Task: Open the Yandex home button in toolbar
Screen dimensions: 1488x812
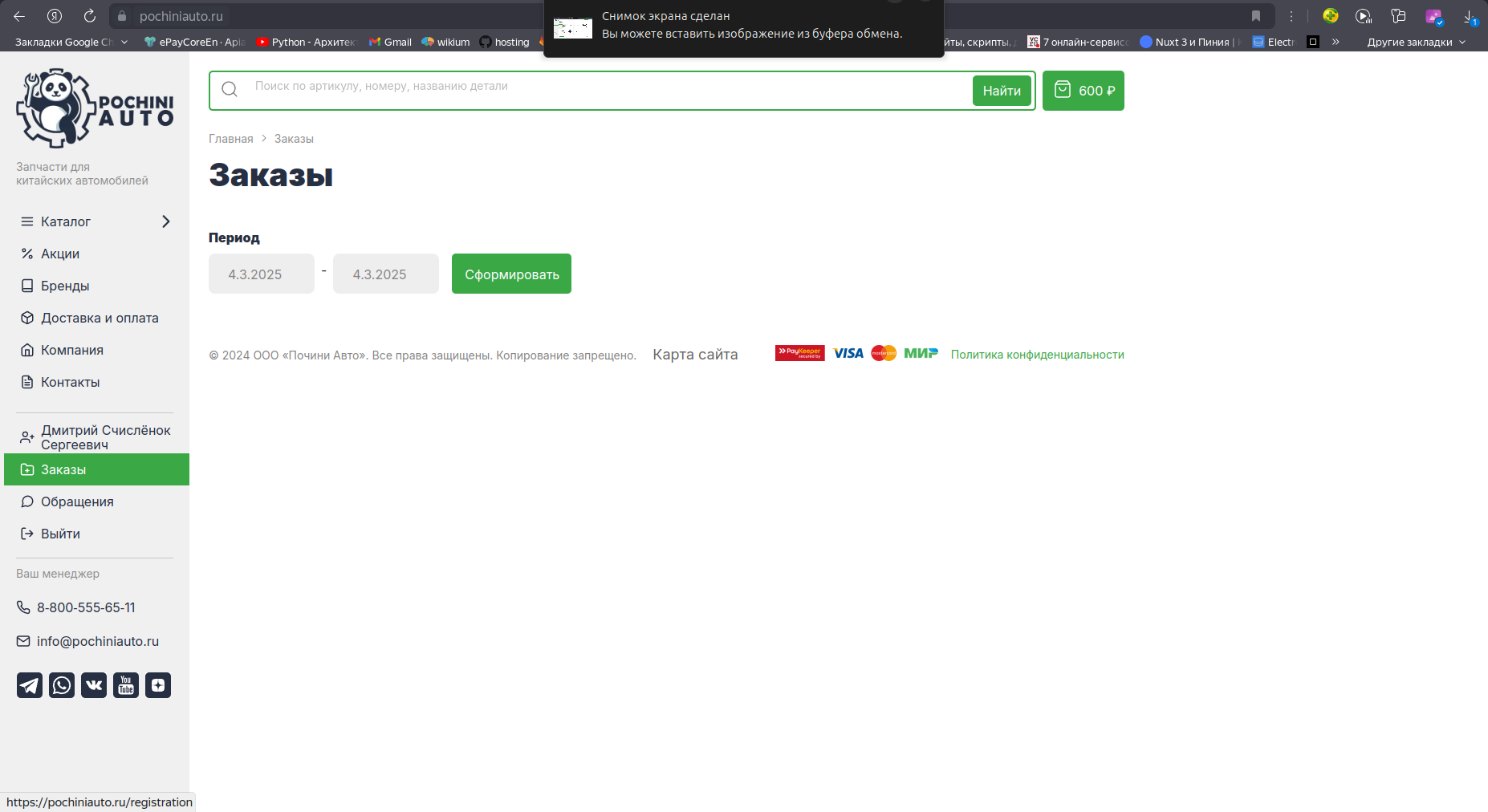Action: tap(55, 16)
